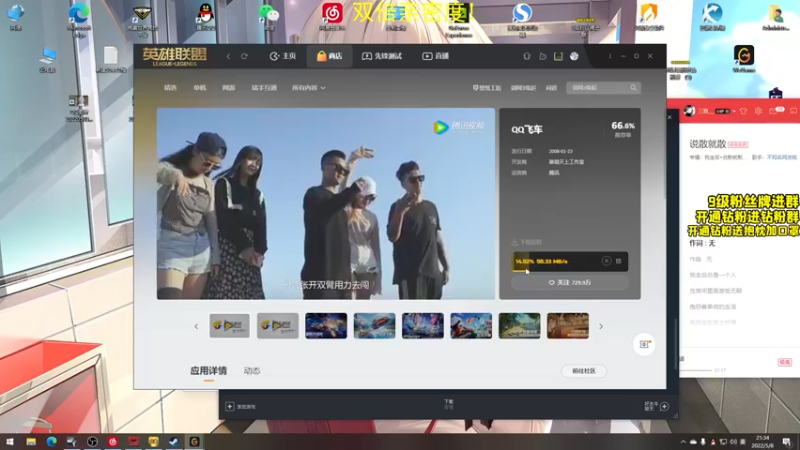The height and width of the screenshot is (450, 800).
Task: Select the 商店 store tab
Action: tap(329, 56)
